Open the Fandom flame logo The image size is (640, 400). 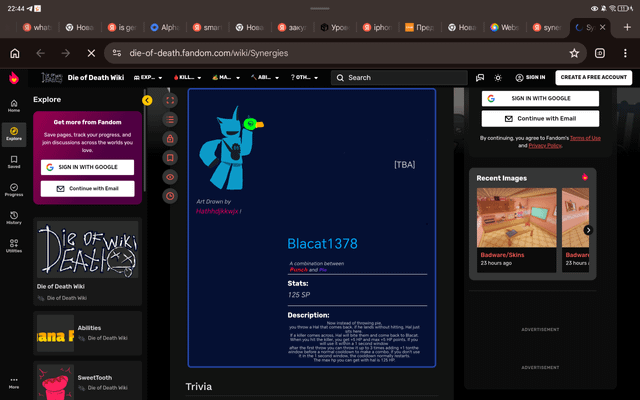tap(14, 78)
